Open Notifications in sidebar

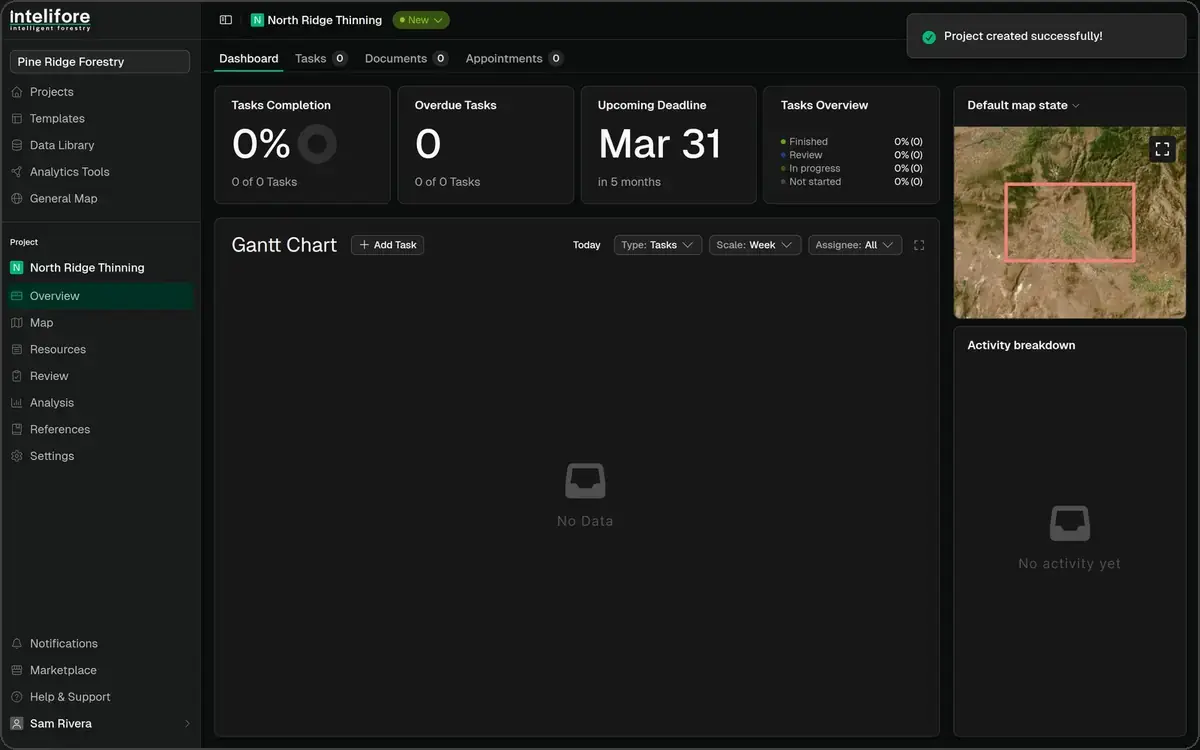[x=64, y=644]
